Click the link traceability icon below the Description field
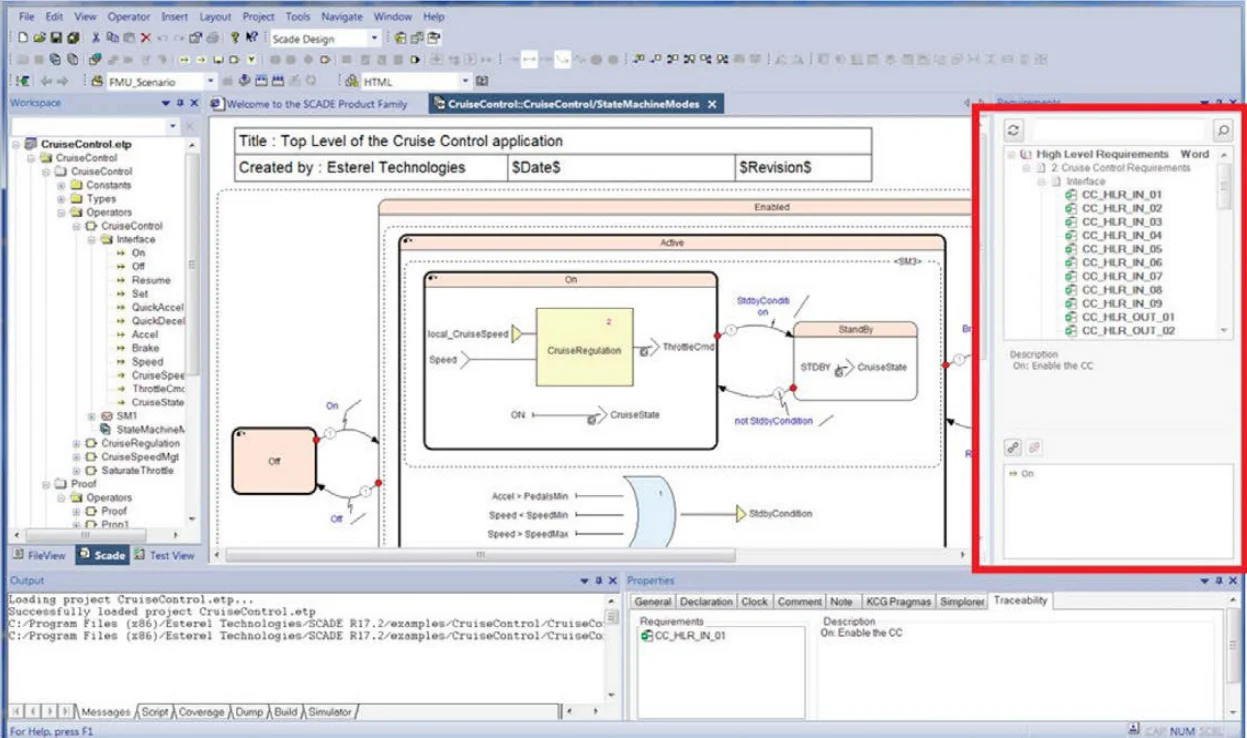This screenshot has width=1247, height=738. pyautogui.click(x=1013, y=447)
